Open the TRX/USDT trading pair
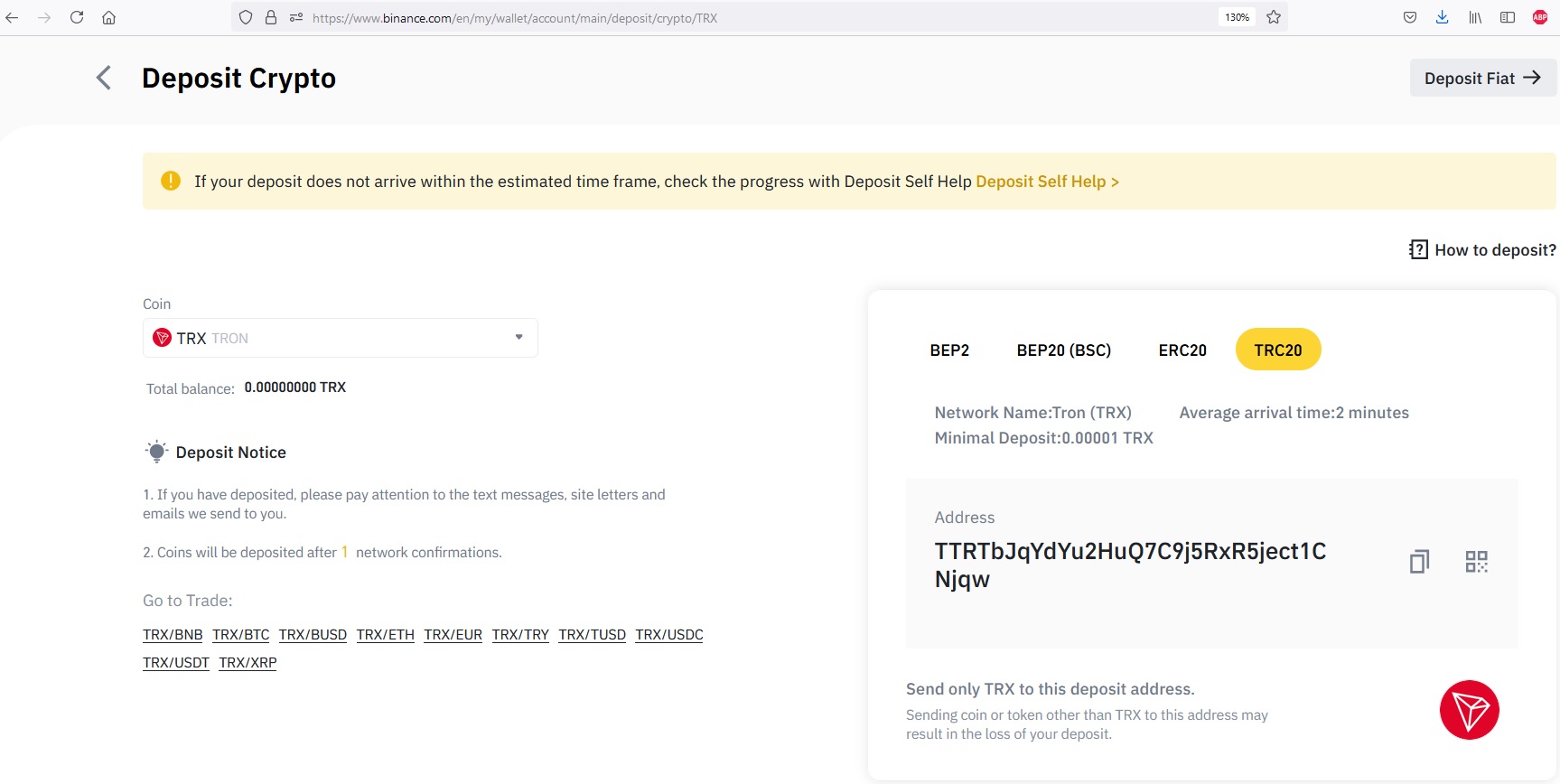1560x784 pixels. pos(176,662)
